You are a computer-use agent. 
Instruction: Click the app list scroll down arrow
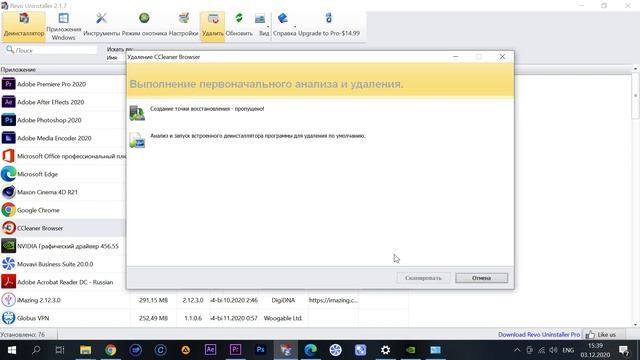pyautogui.click(x=636, y=324)
